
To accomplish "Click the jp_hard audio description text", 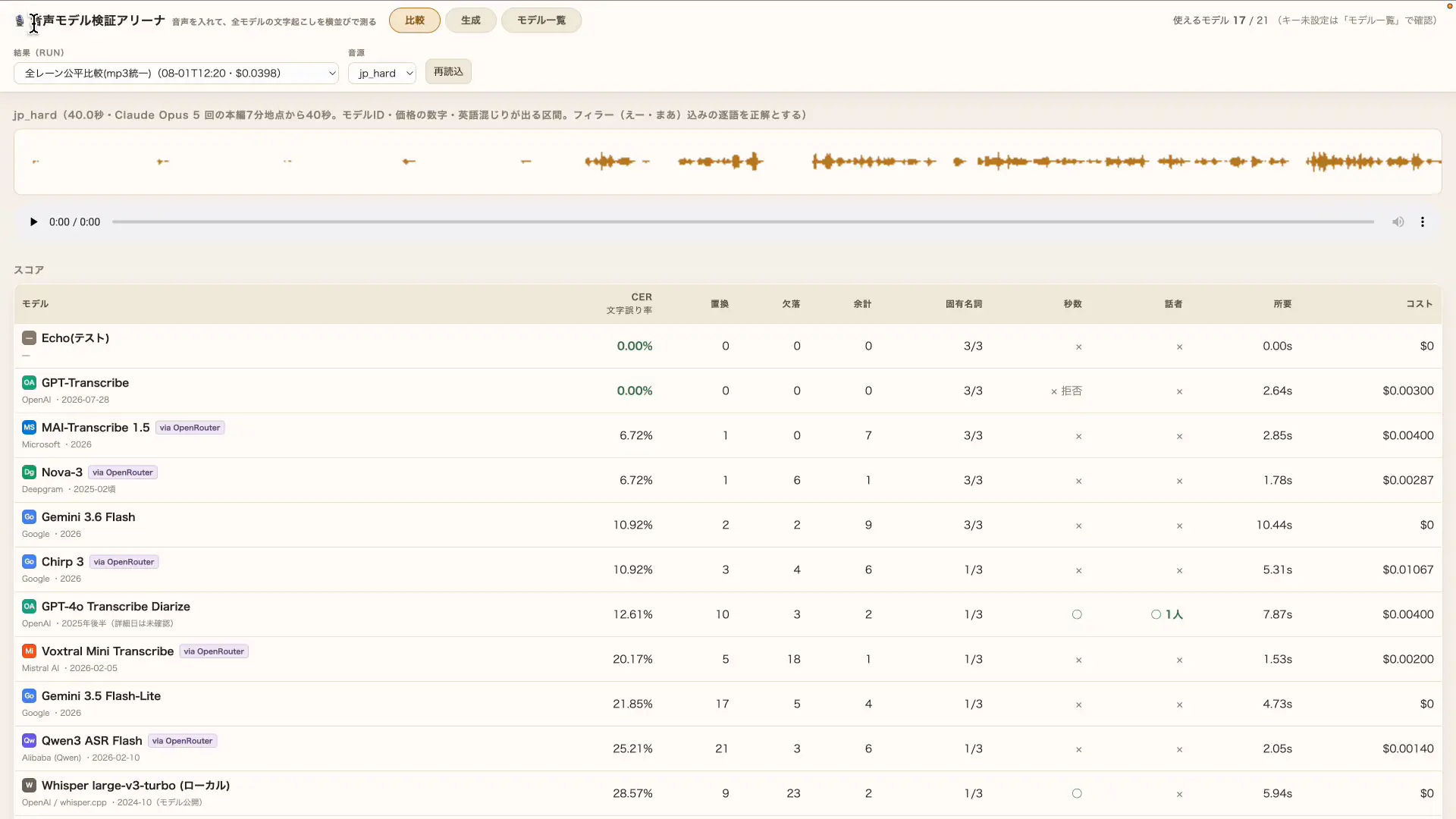I will (x=410, y=115).
